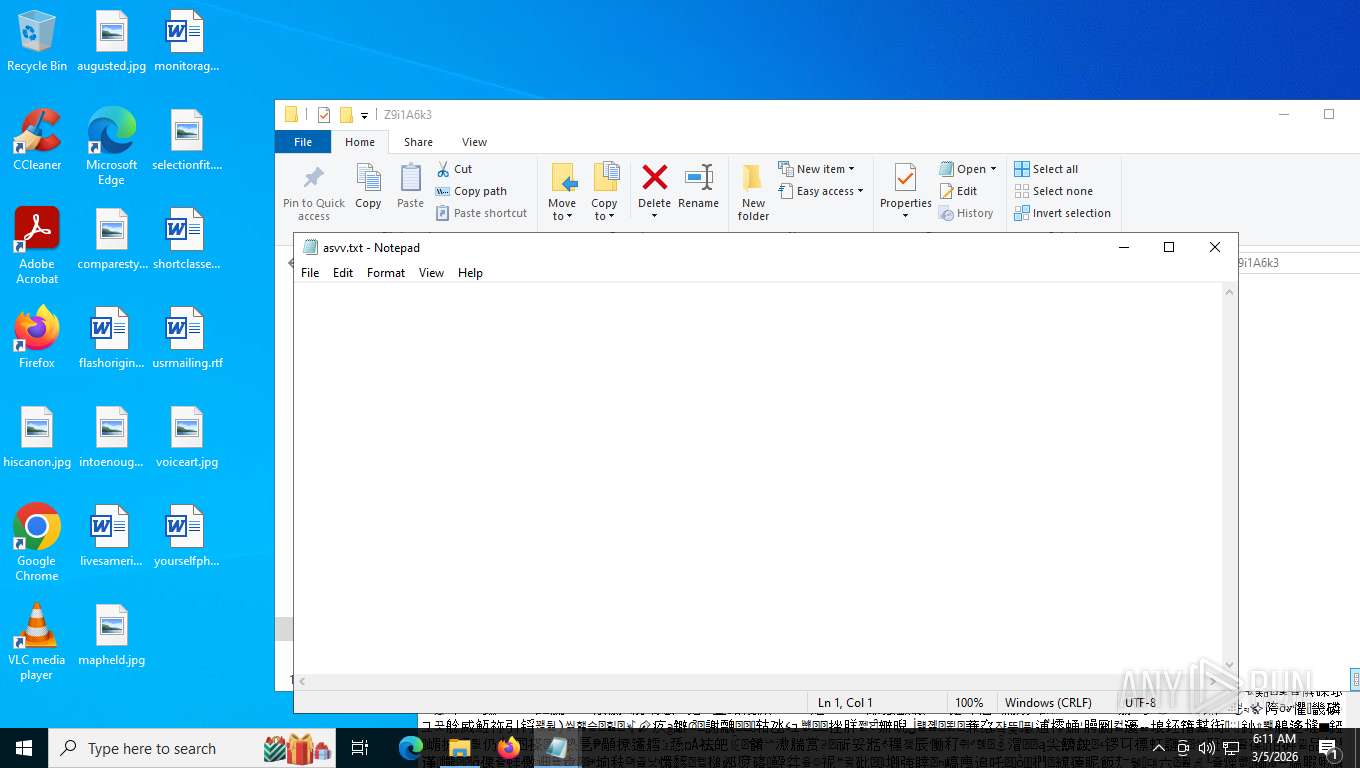Click Select none in Explorer ribbon

[1053, 191]
